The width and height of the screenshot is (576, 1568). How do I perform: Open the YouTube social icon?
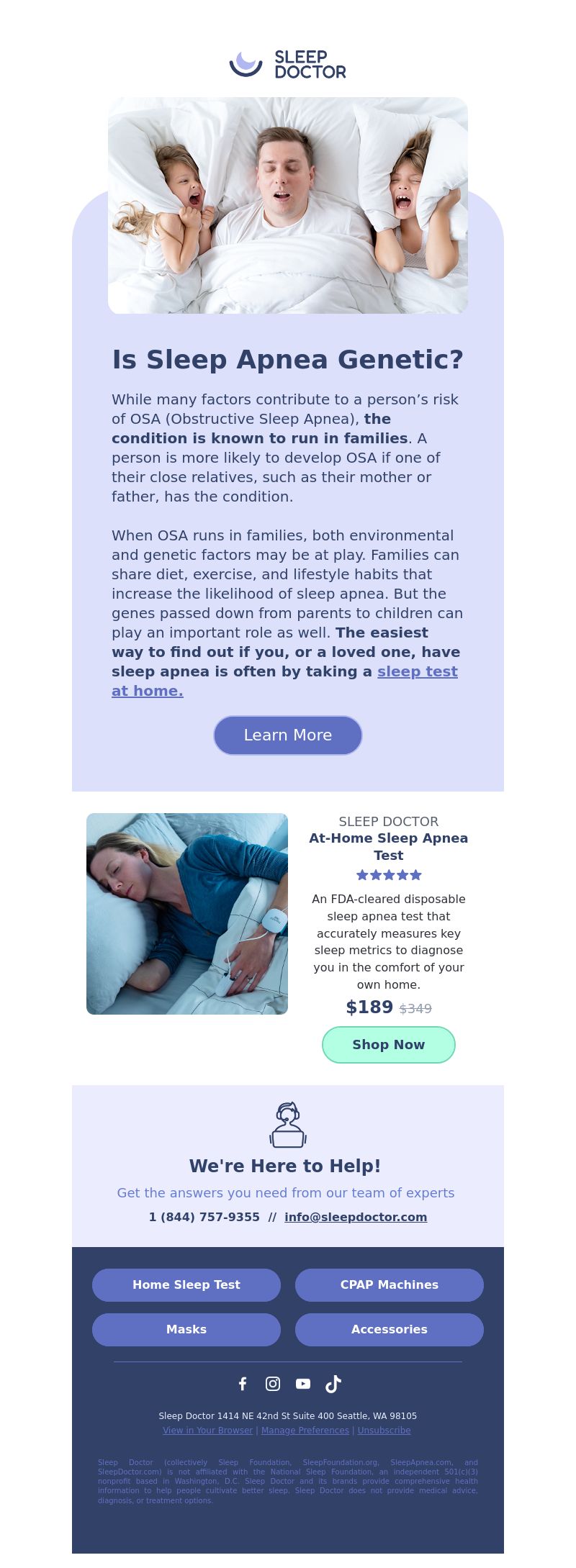(303, 1383)
